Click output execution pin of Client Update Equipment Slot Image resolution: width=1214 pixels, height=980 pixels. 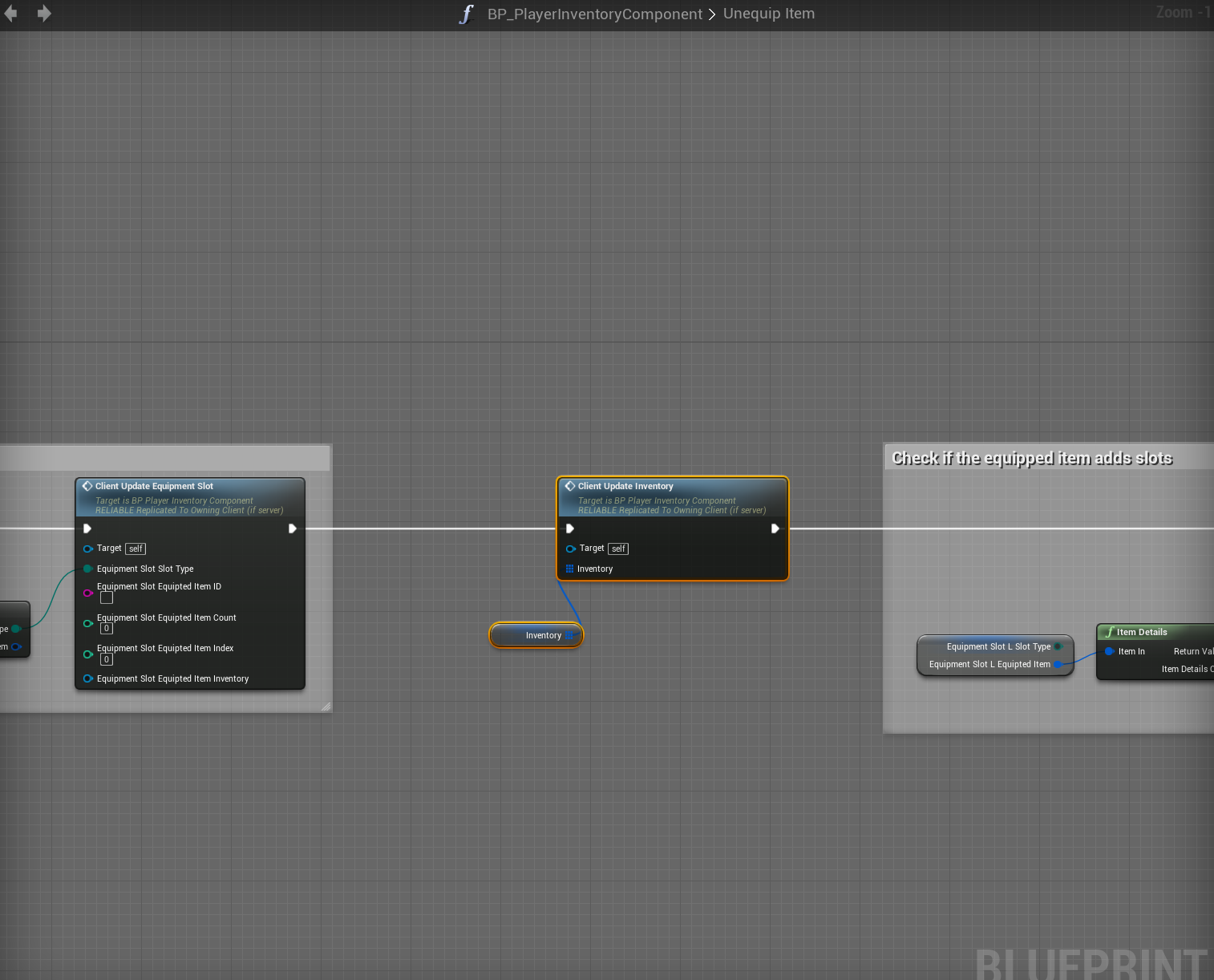(x=292, y=528)
